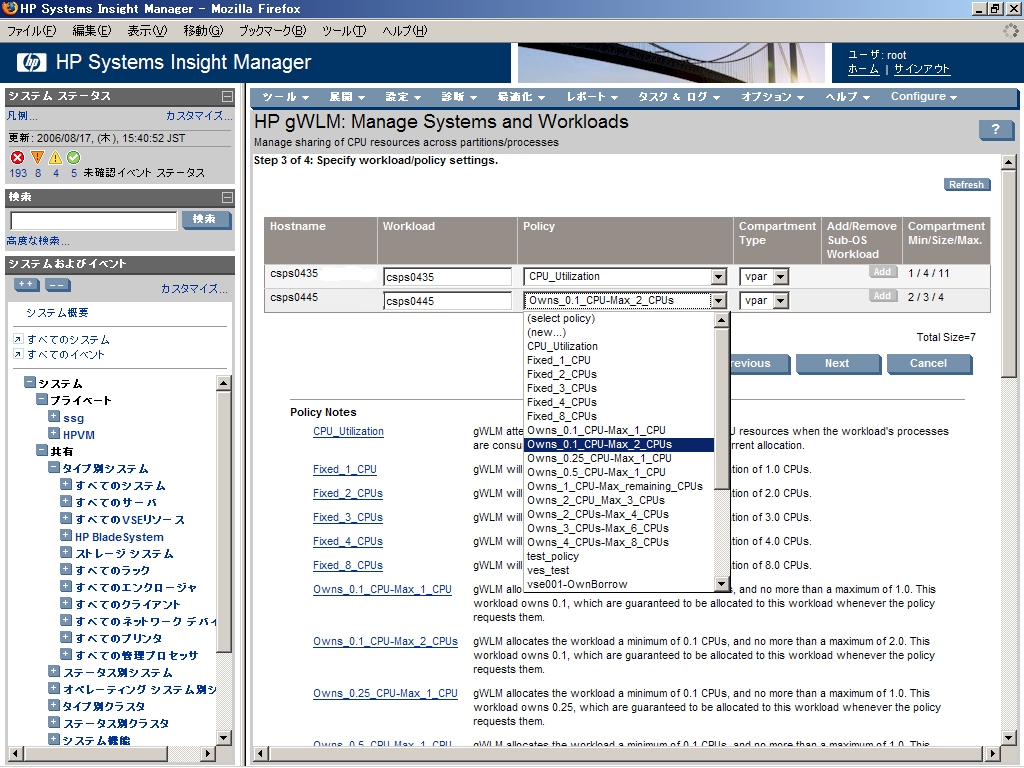Click the サインアウト link
1024x768 pixels.
(921, 69)
